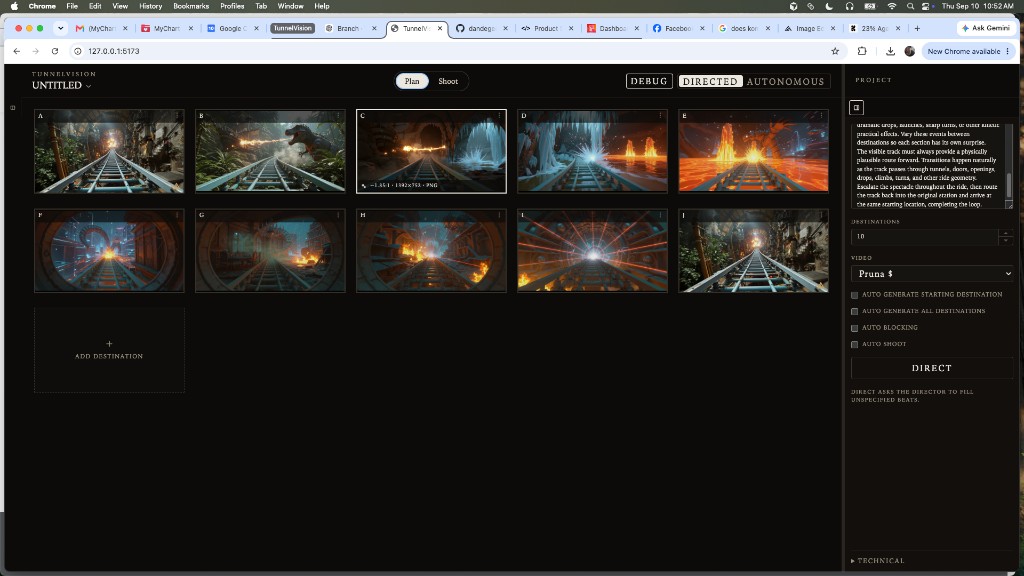This screenshot has height=576, width=1024.
Task: Click the Direct button
Action: 932,368
